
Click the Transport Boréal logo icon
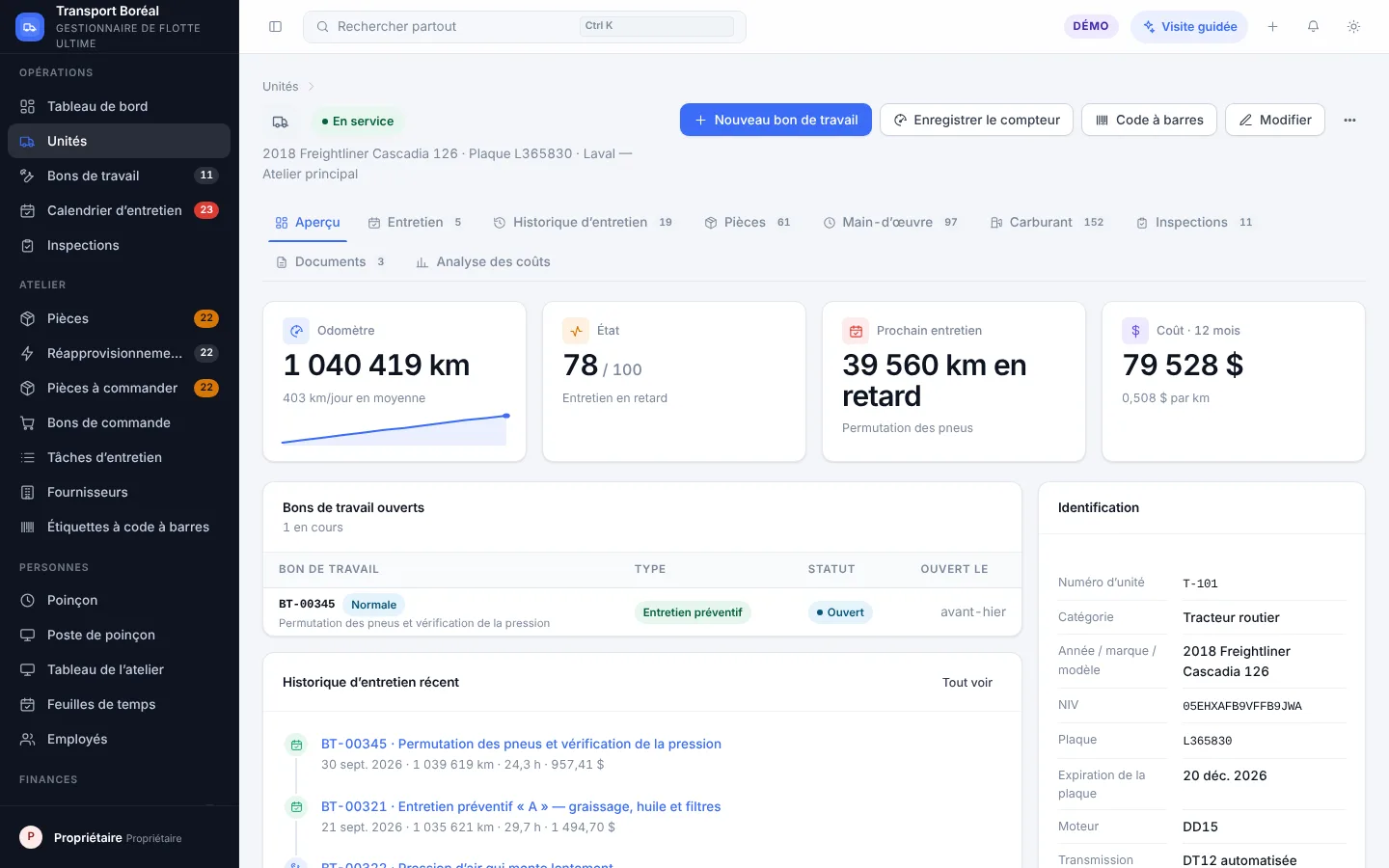pyautogui.click(x=30, y=27)
